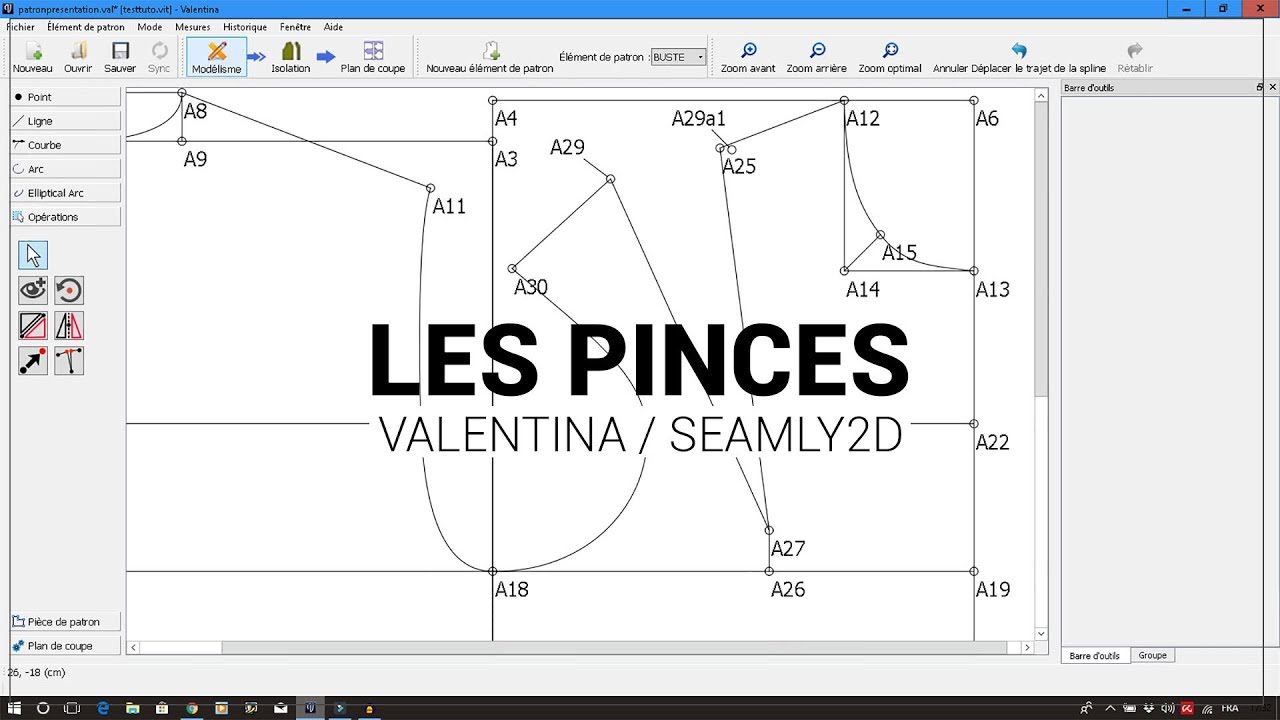Click the canvas scroll-right arrow
The height and width of the screenshot is (720, 1280).
(x=1027, y=648)
